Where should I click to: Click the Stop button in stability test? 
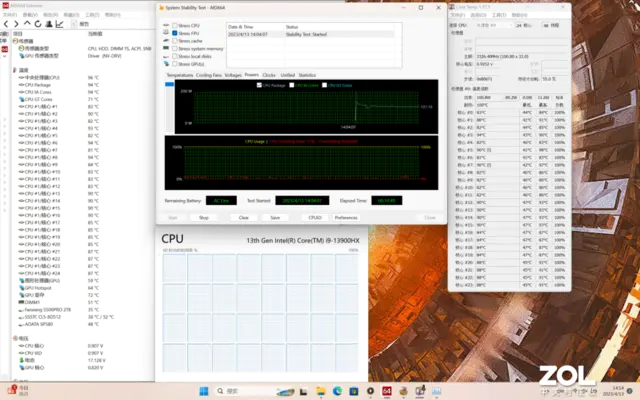(204, 218)
